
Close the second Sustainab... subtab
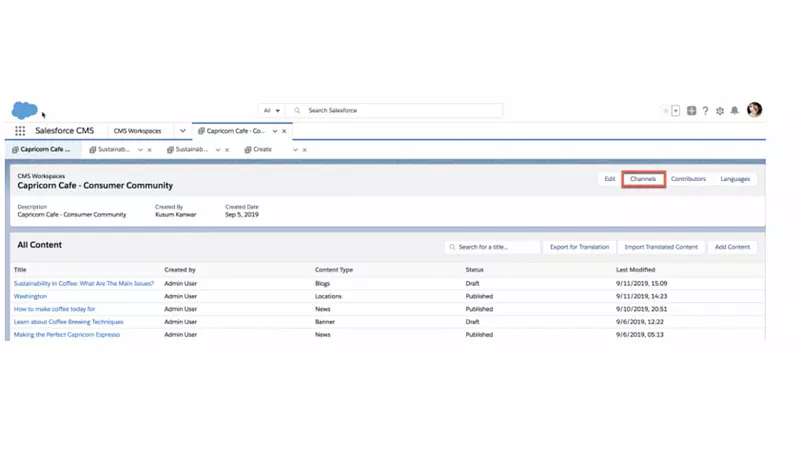227,150
